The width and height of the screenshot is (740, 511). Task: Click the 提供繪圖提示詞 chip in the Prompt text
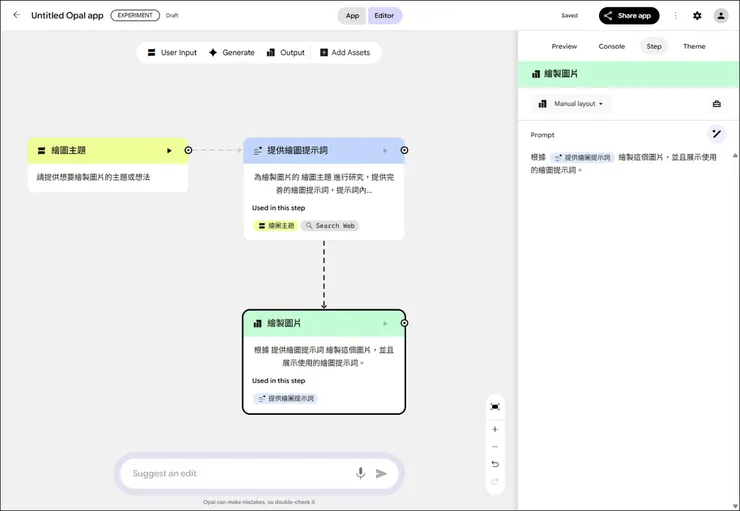pyautogui.click(x=582, y=157)
